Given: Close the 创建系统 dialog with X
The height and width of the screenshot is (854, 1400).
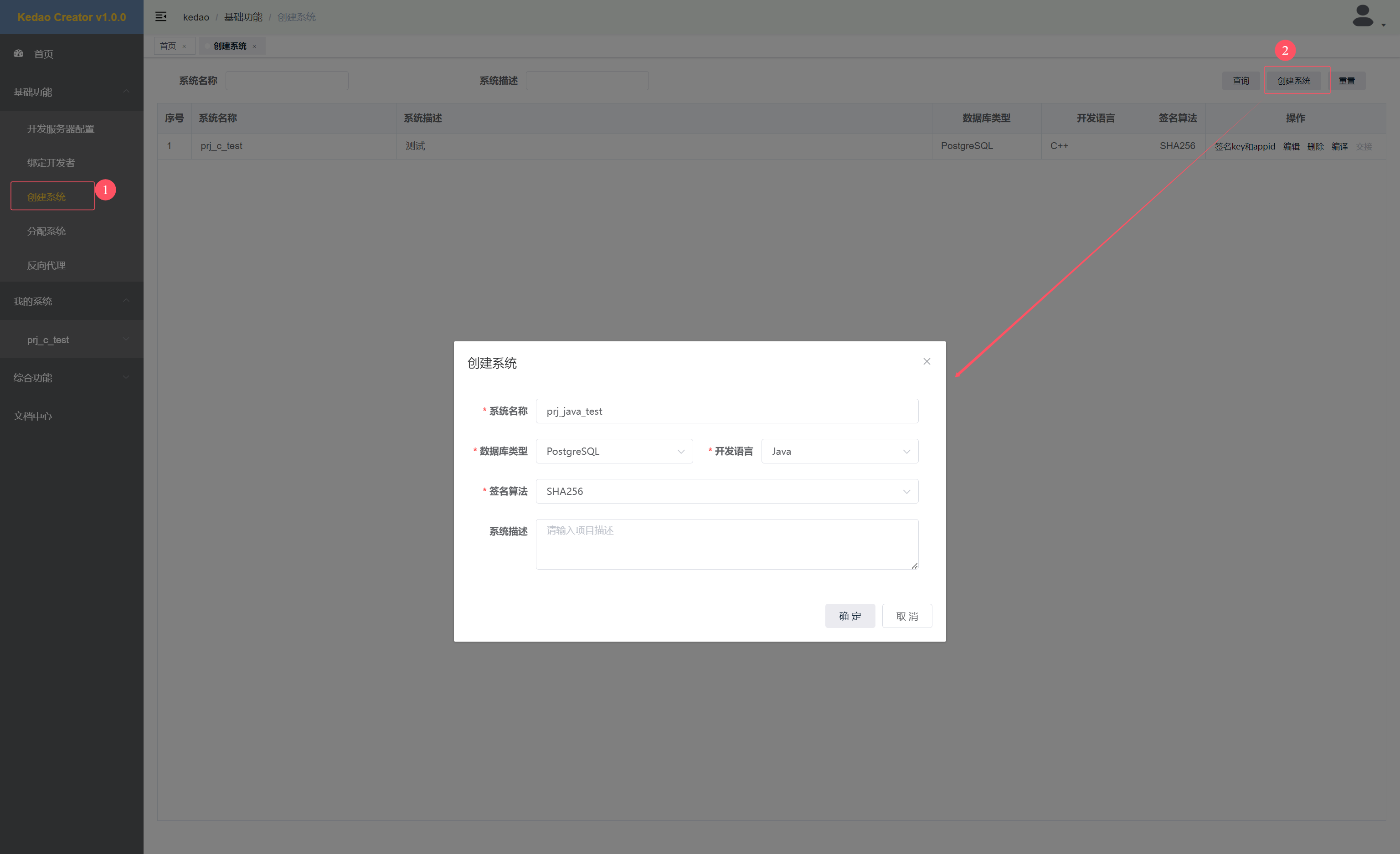Looking at the screenshot, I should tap(926, 361).
